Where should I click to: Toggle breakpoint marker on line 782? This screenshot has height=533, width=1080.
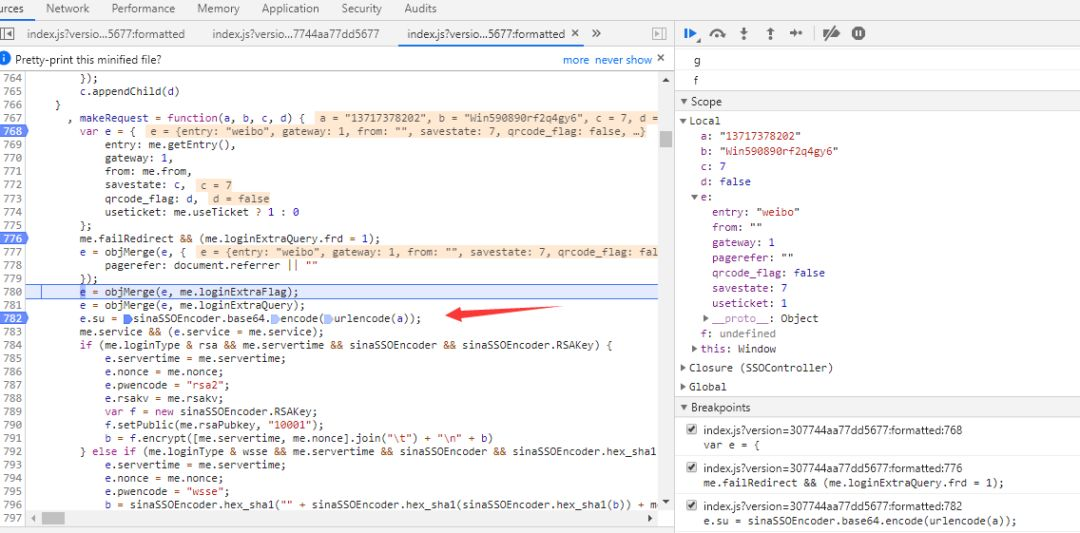coord(13,318)
